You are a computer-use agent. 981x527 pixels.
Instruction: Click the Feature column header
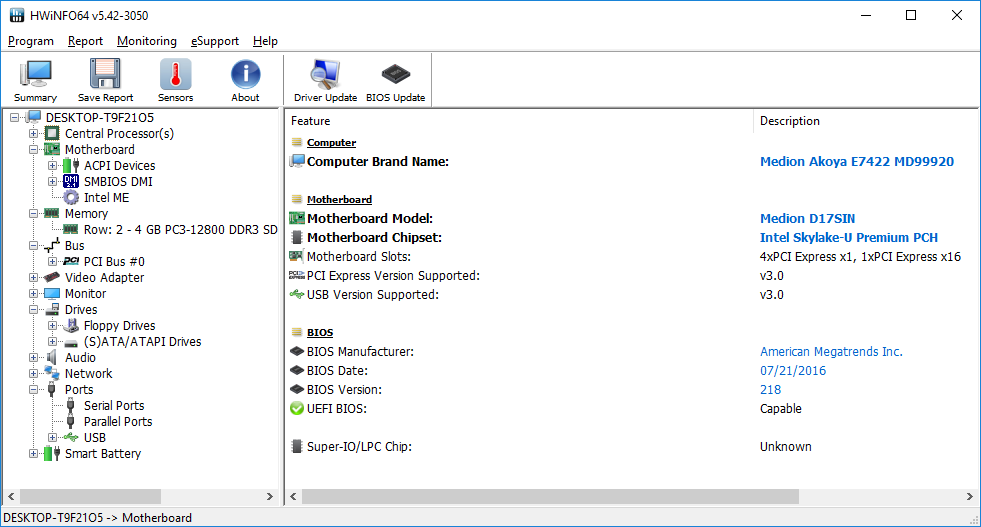tap(520, 121)
